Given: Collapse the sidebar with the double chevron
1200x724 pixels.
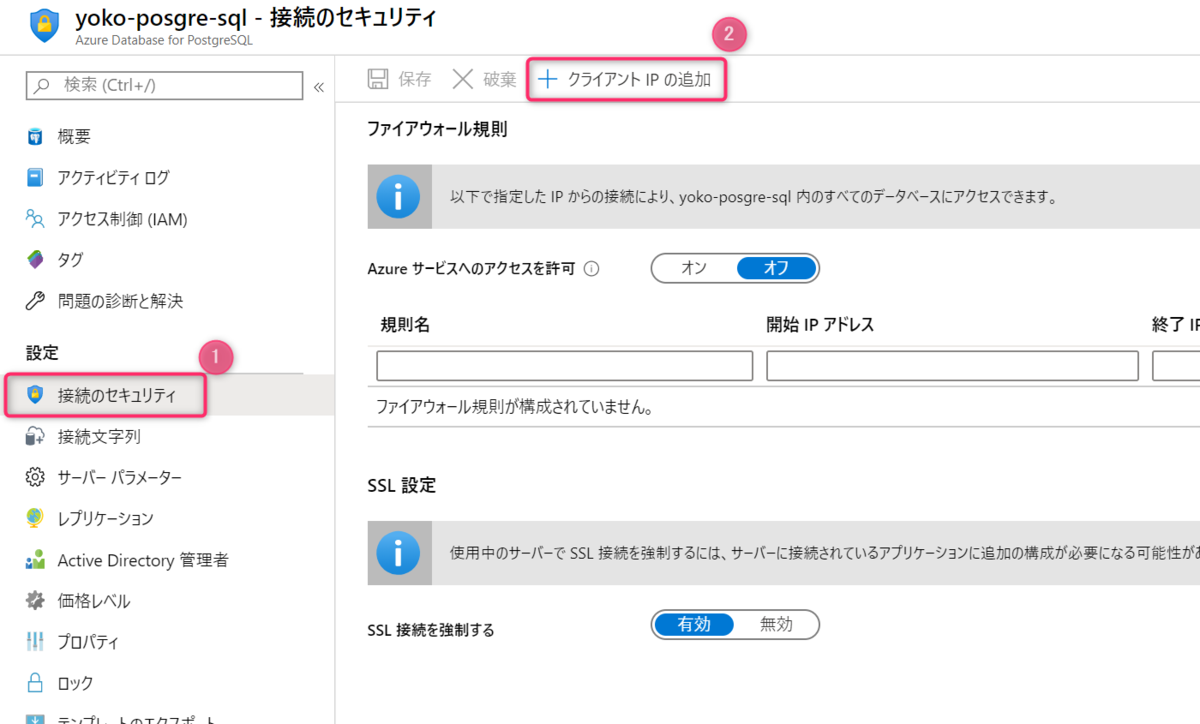Looking at the screenshot, I should click(x=319, y=87).
